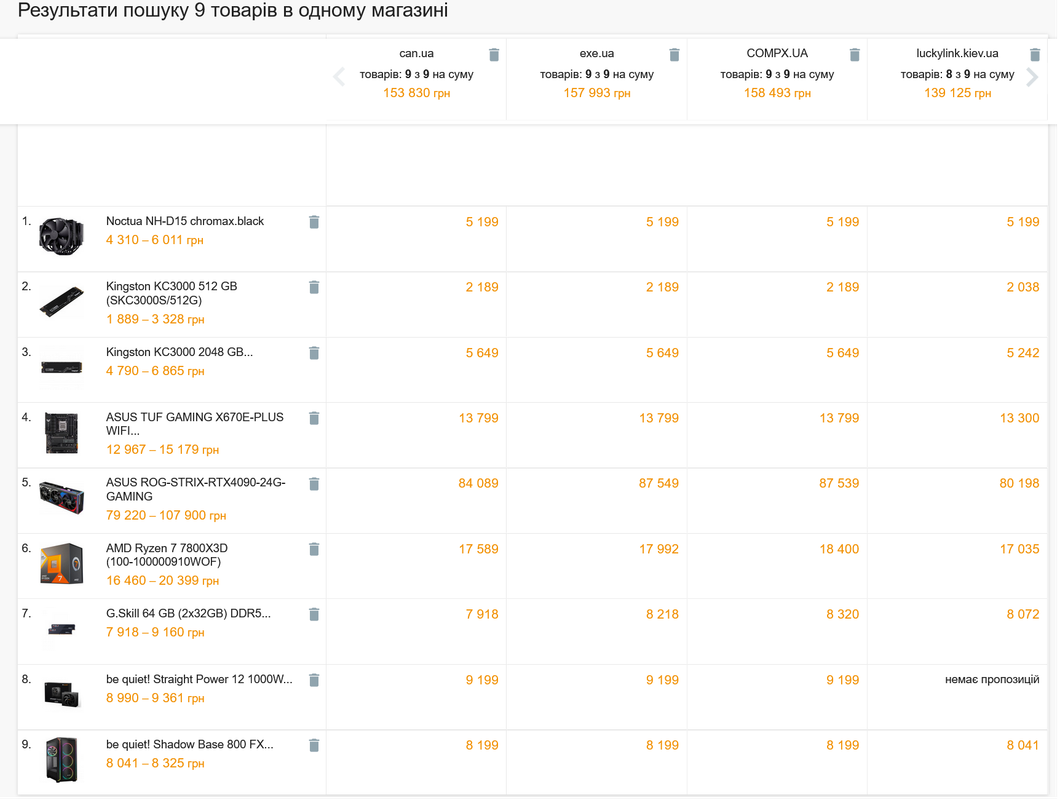Image resolution: width=1060 pixels, height=800 pixels.
Task: Click can.ua total 153 830 грн
Action: point(416,93)
